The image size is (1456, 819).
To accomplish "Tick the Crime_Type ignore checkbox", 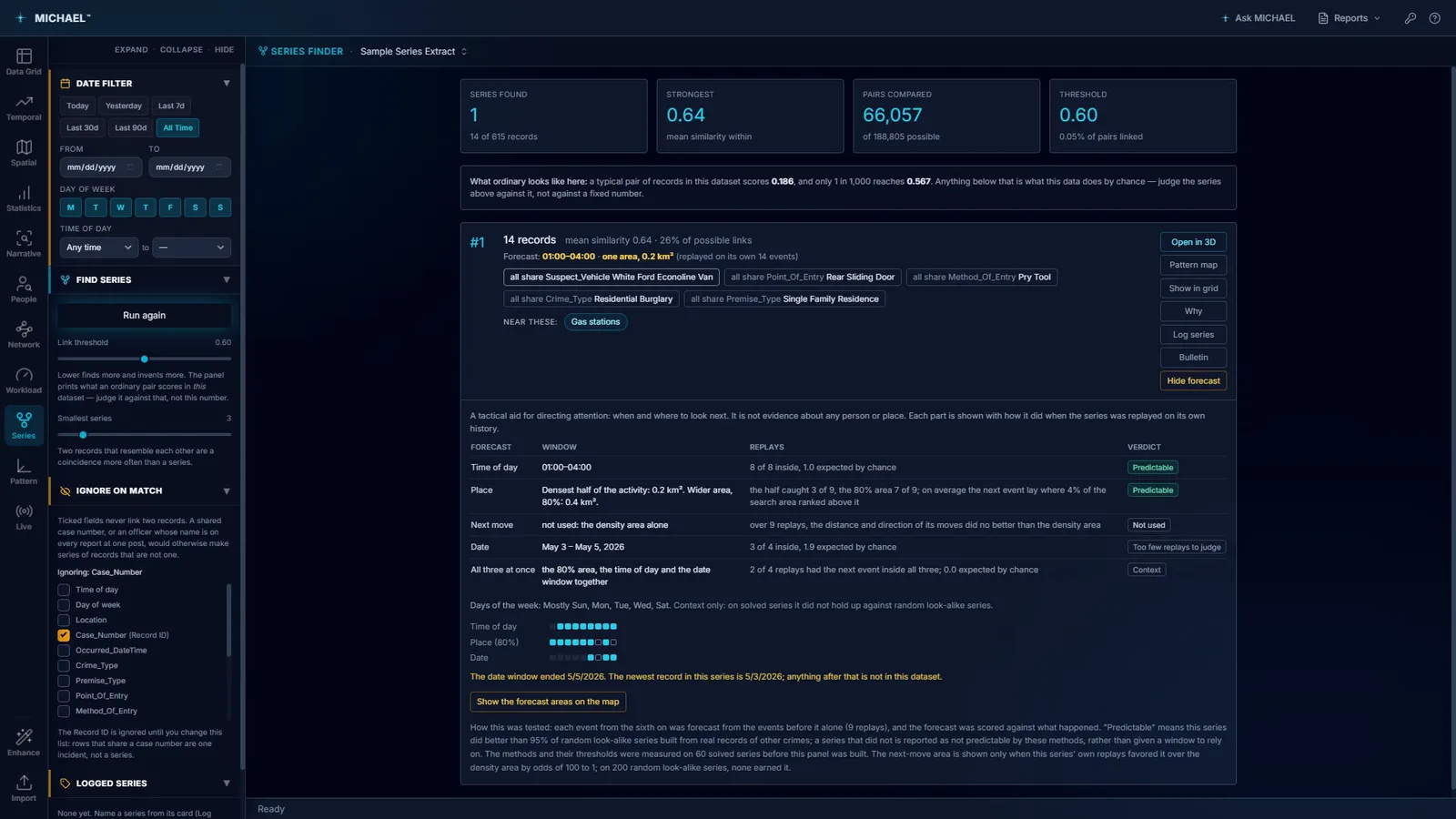I will [x=64, y=665].
